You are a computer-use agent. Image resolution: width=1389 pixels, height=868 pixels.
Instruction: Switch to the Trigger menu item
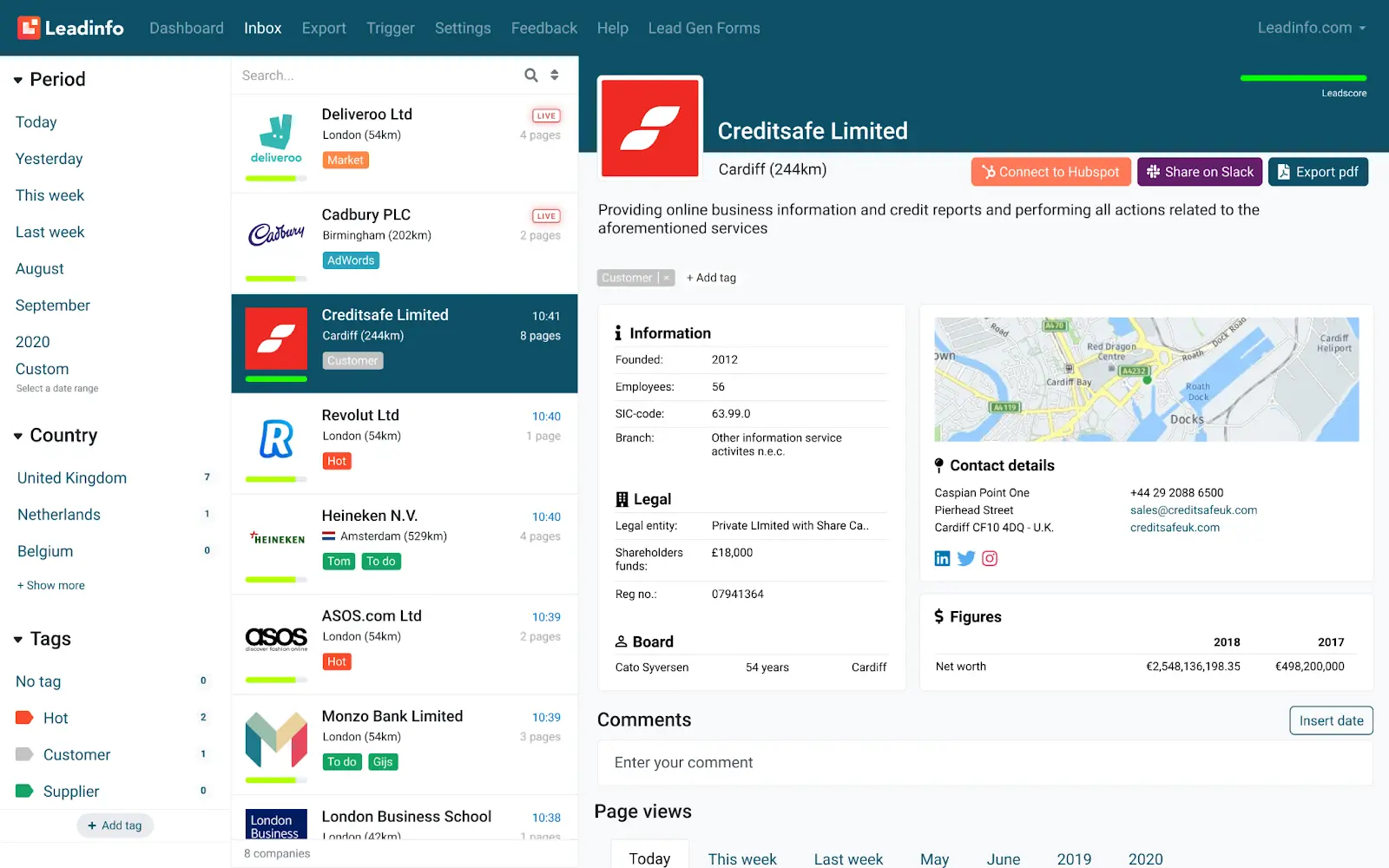[x=390, y=27]
